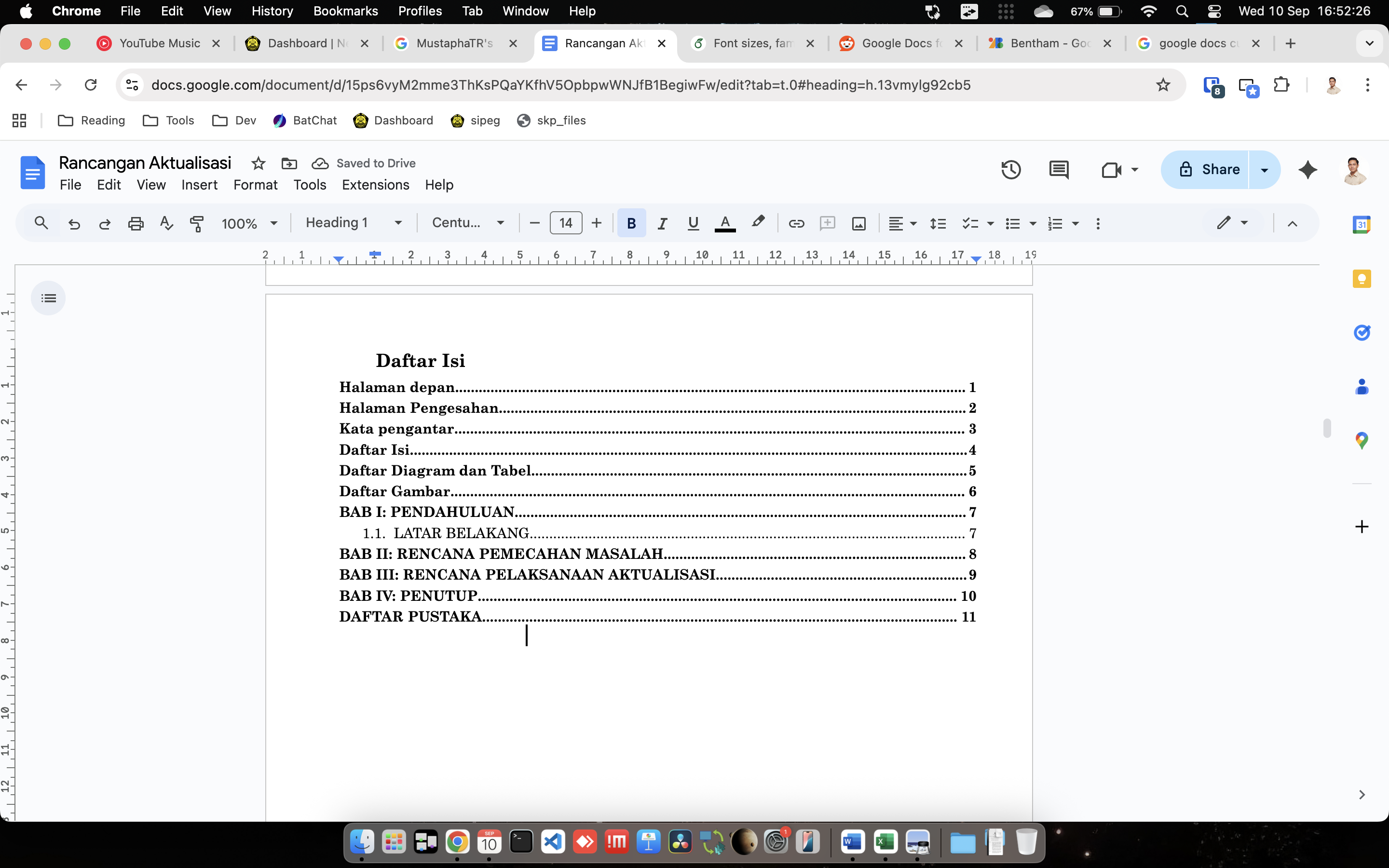Viewport: 1389px width, 868px height.
Task: Toggle bold formatting off
Action: [631, 223]
